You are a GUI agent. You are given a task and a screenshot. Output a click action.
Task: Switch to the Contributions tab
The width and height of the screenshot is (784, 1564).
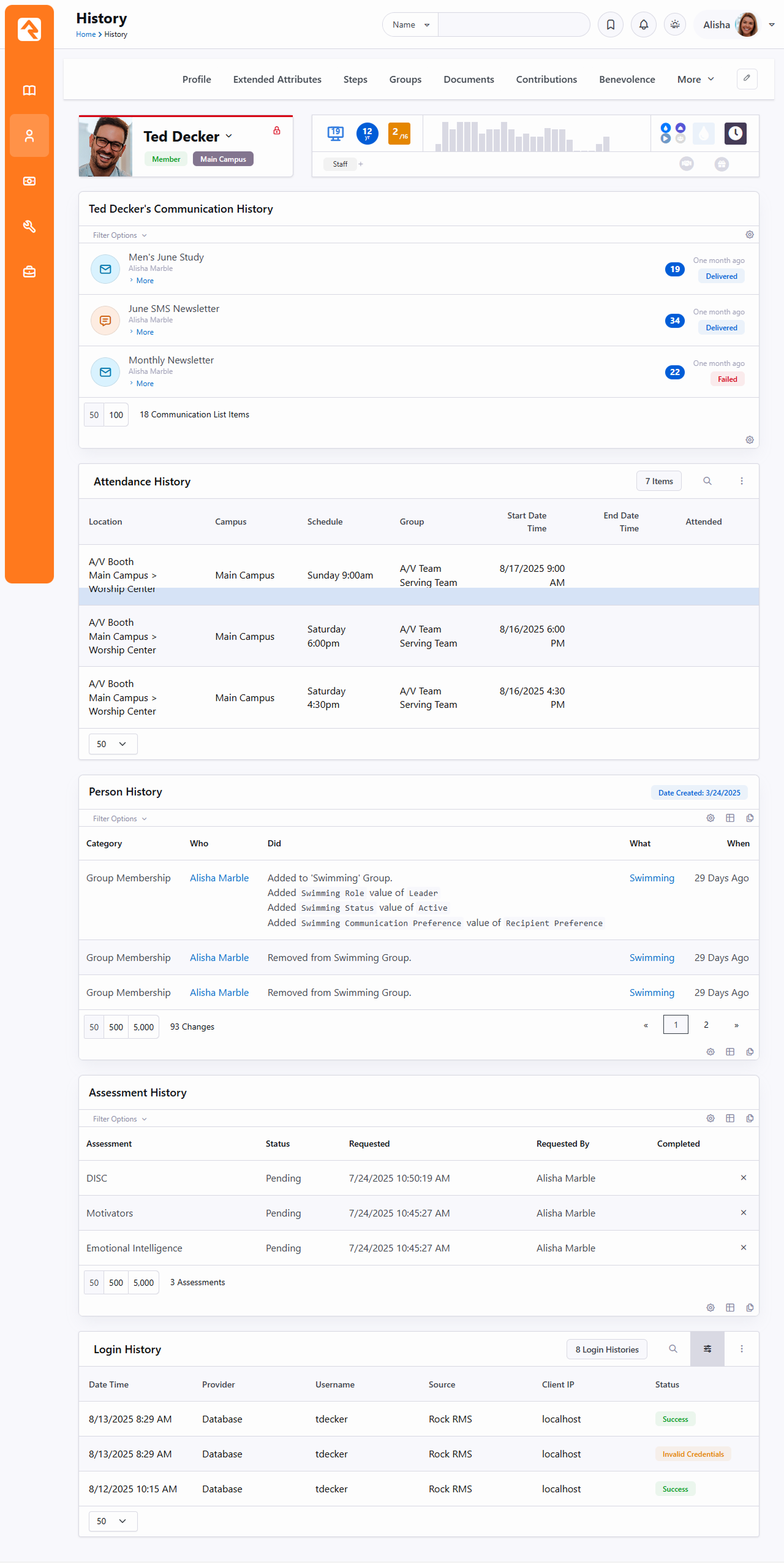click(x=546, y=80)
